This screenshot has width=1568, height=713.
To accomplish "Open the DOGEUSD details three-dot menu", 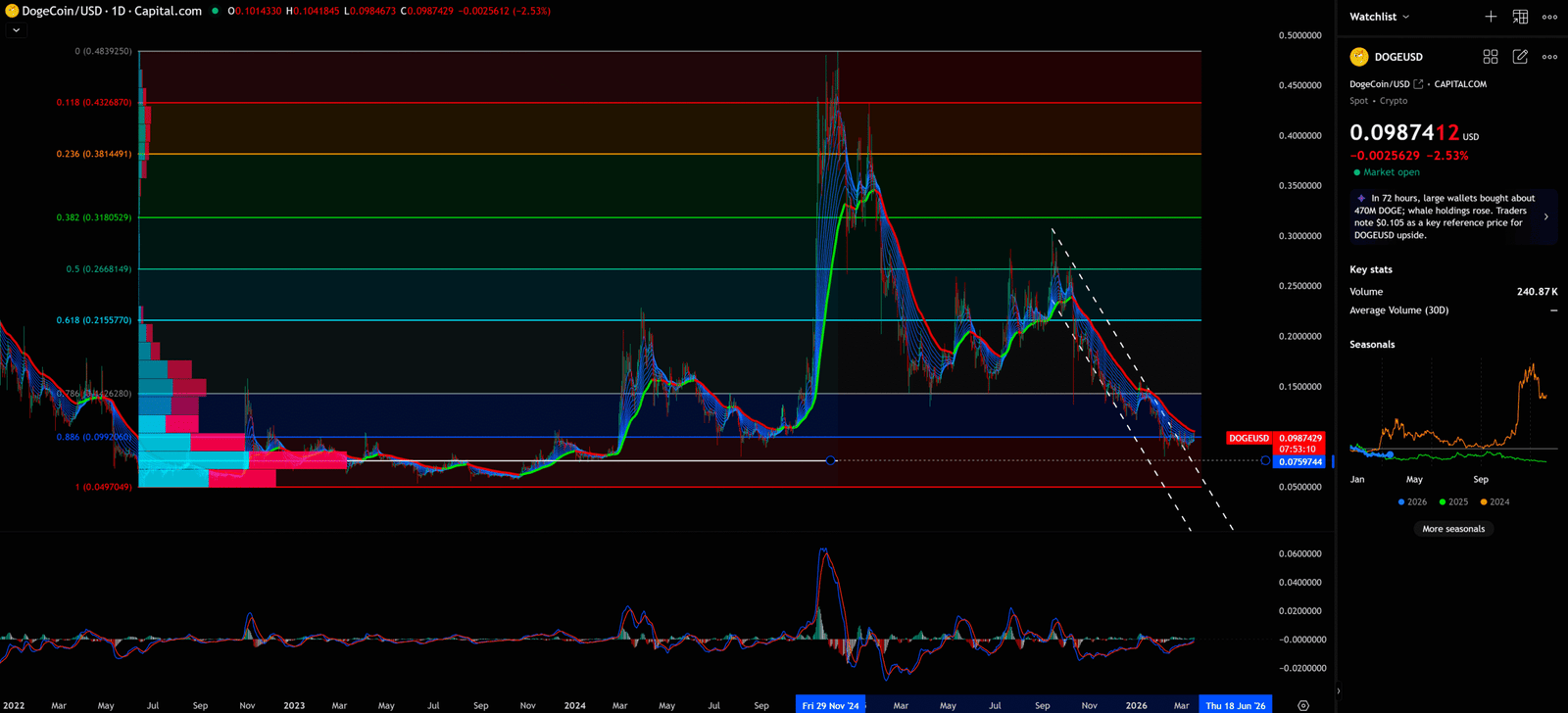I will pyautogui.click(x=1549, y=57).
